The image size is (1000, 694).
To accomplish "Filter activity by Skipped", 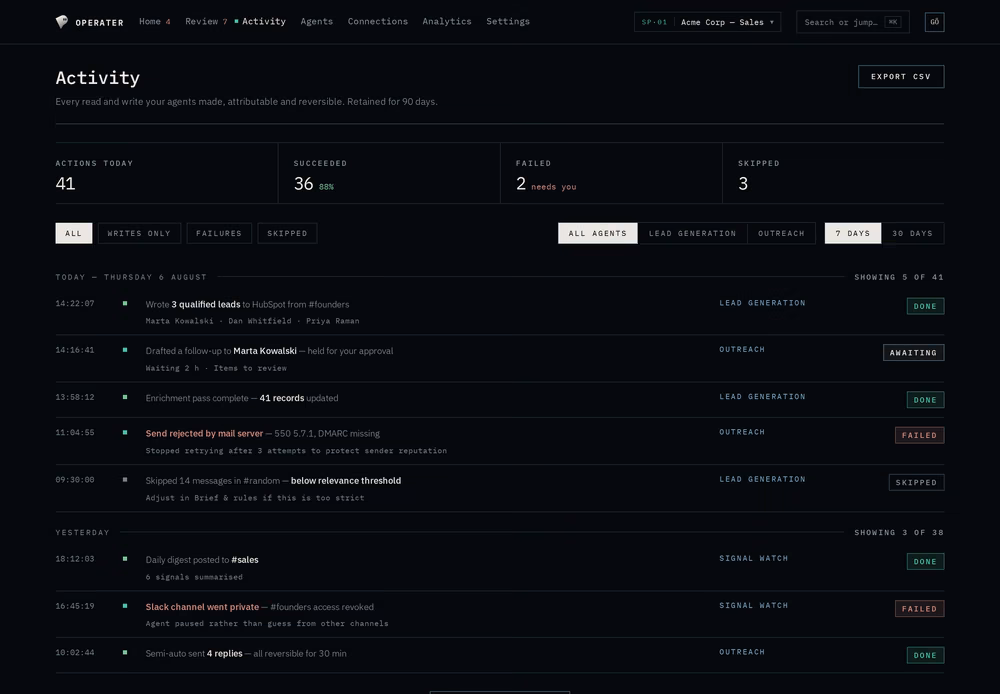I will (287, 233).
